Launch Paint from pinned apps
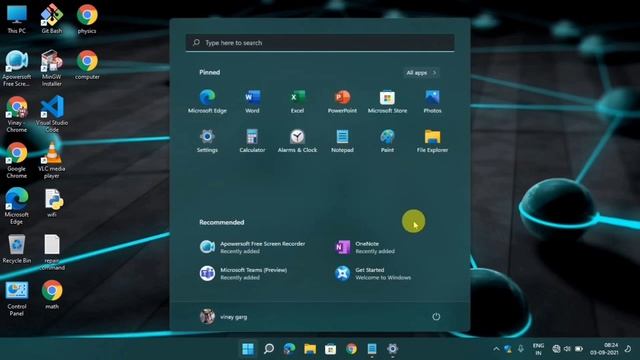 click(387, 141)
